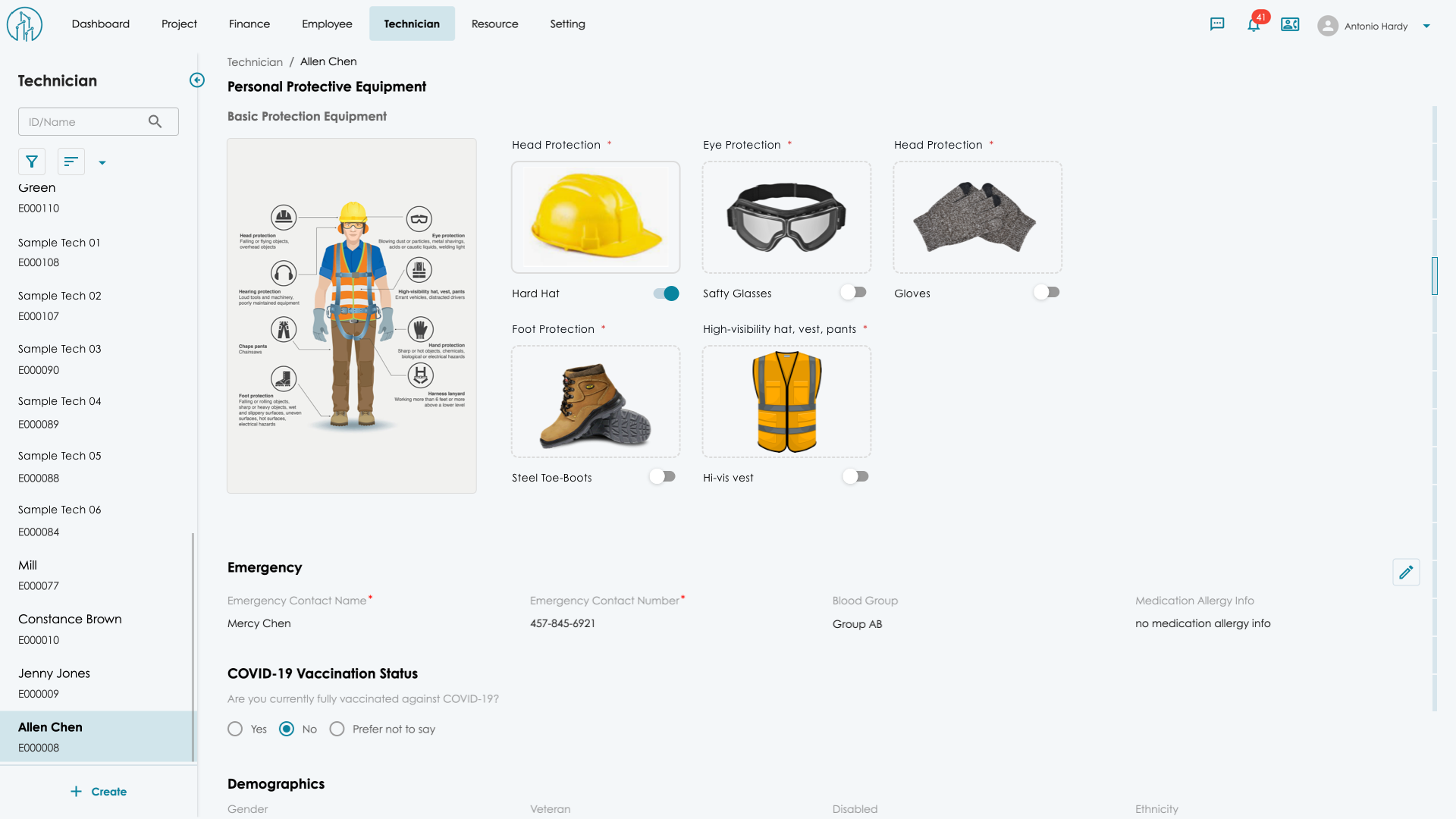Go to the Technician breadcrumb link
This screenshot has width=1456, height=819.
[x=255, y=62]
